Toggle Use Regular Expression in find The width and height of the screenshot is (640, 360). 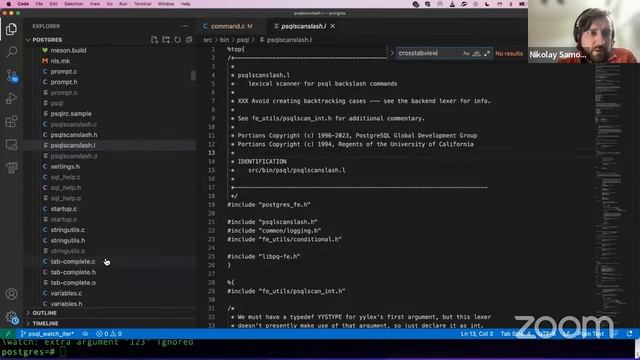(x=487, y=53)
